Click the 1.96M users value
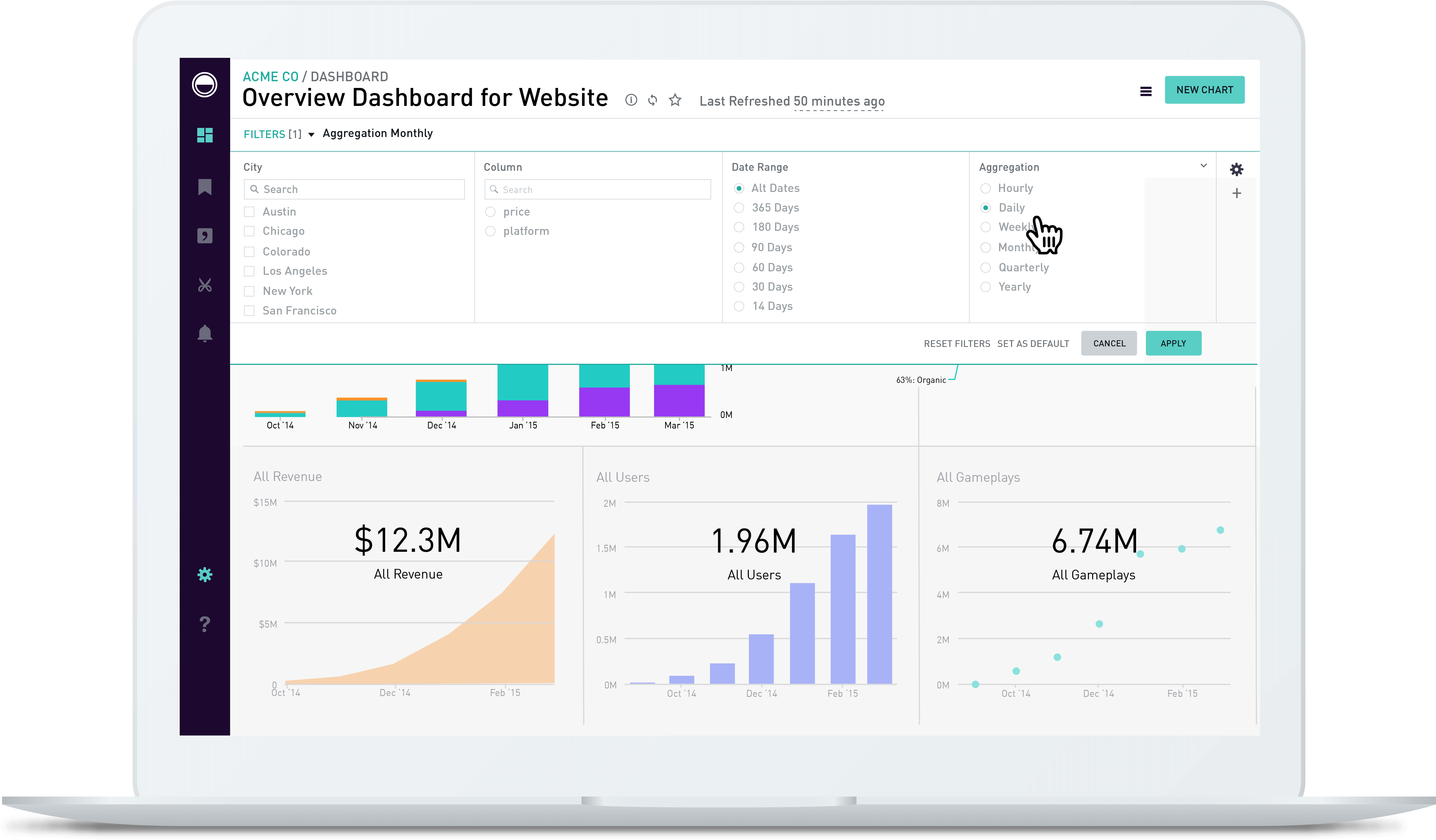The image size is (1436, 840). tap(754, 541)
